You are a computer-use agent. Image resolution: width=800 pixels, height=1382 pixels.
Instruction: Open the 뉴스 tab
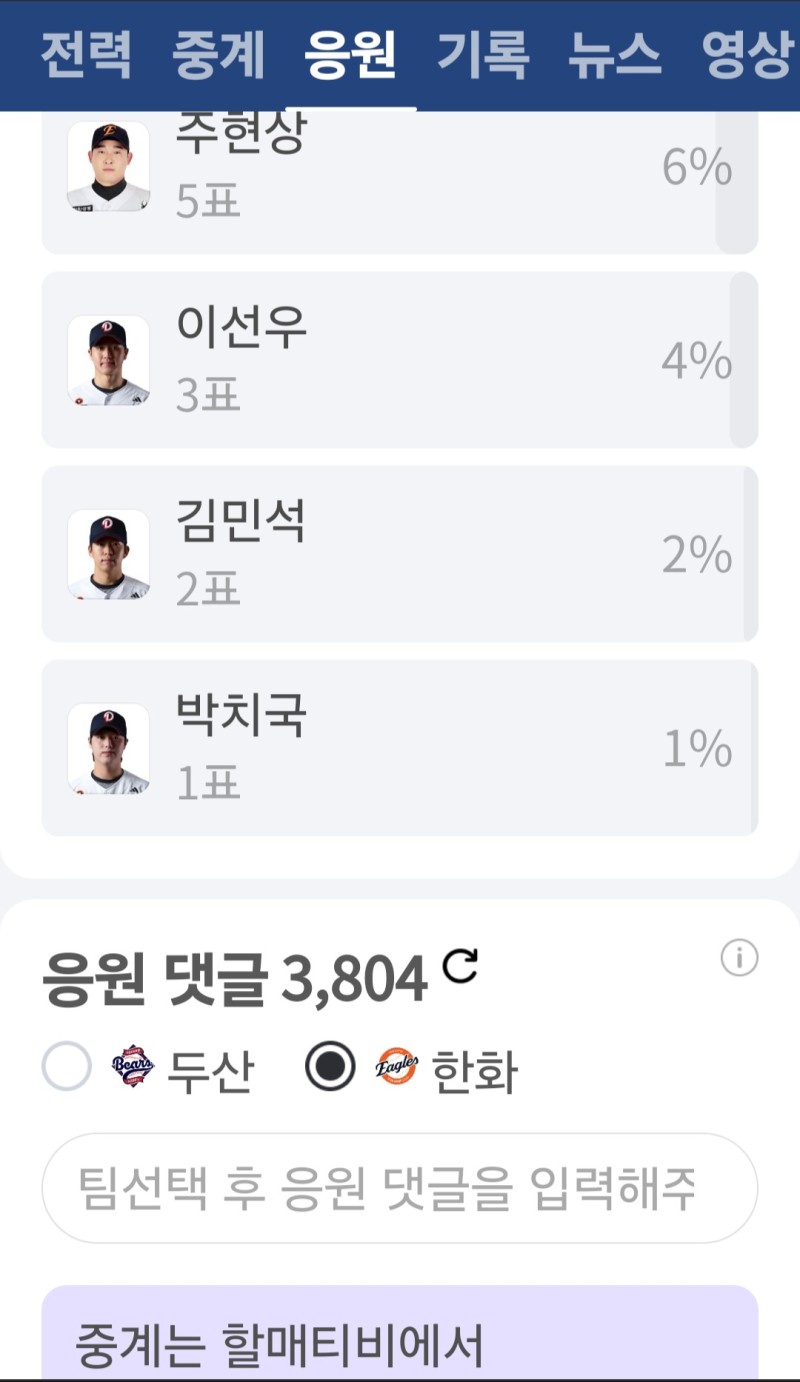pyautogui.click(x=614, y=56)
